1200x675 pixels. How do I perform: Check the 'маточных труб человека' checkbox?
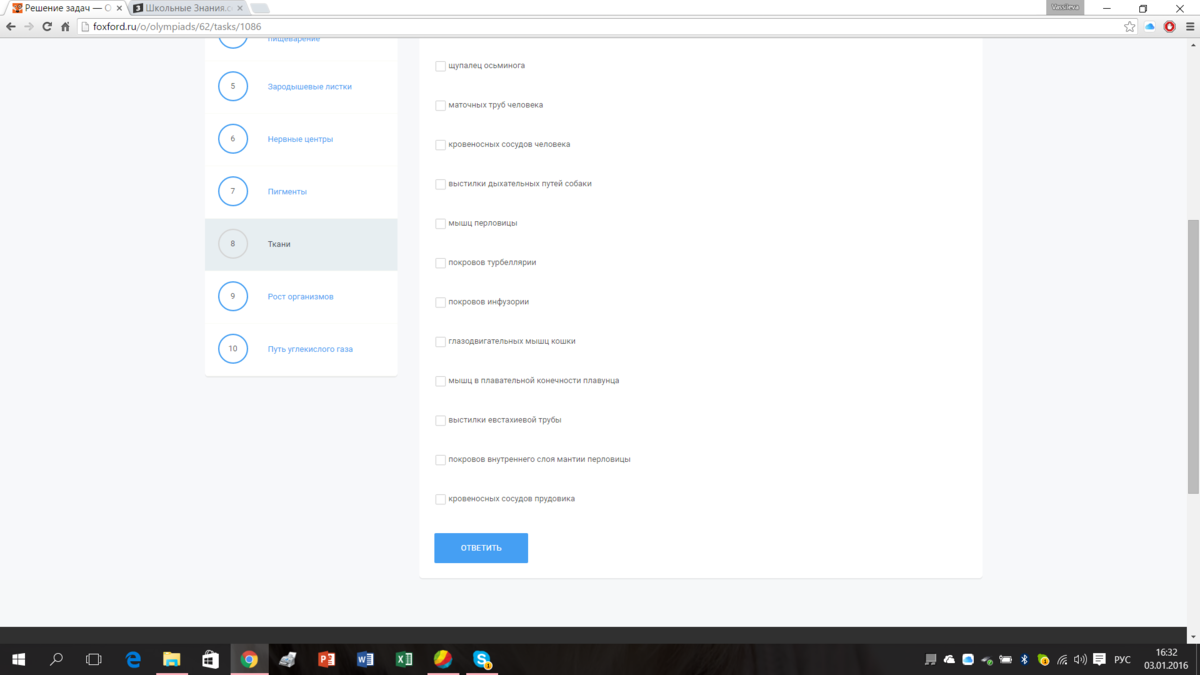click(x=440, y=105)
